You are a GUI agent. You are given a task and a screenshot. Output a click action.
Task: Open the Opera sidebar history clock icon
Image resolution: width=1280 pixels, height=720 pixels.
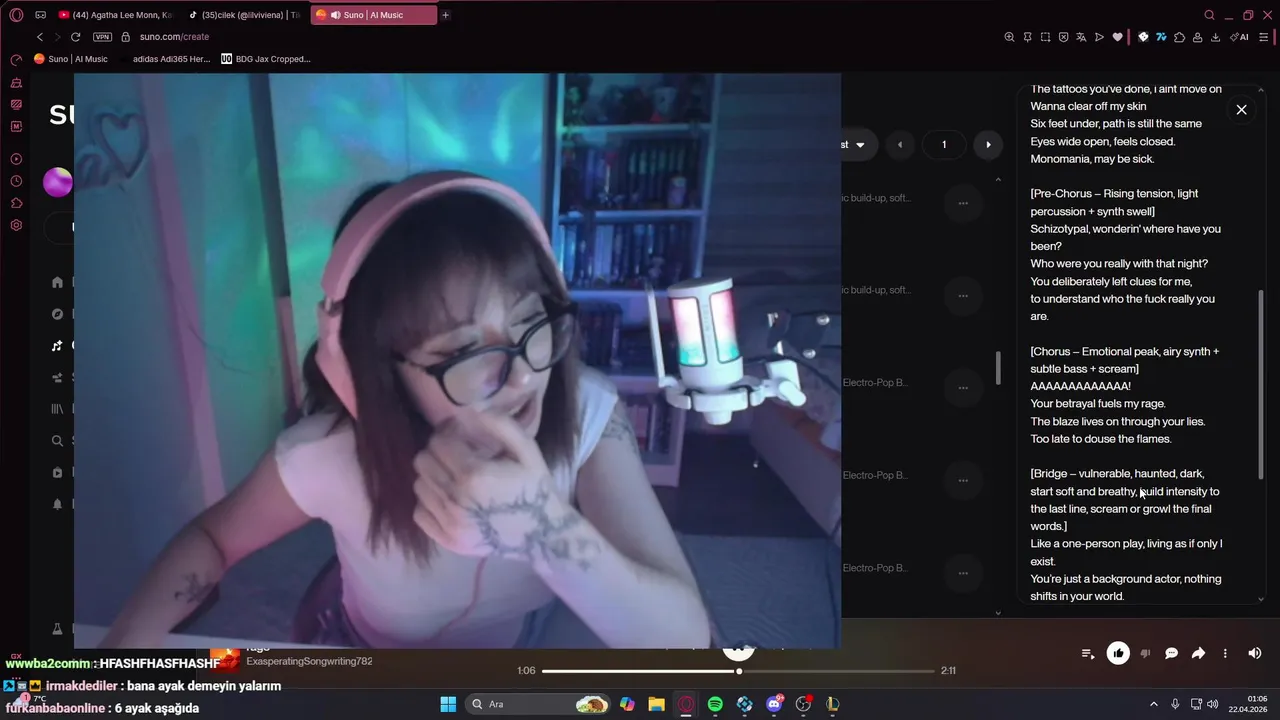coord(16,181)
